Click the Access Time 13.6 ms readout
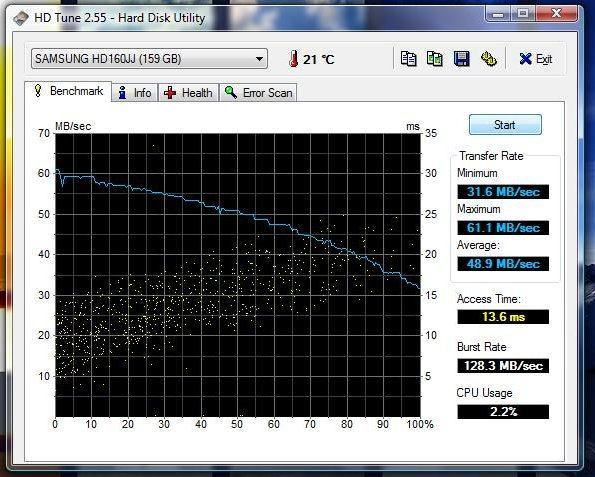 tap(503, 317)
